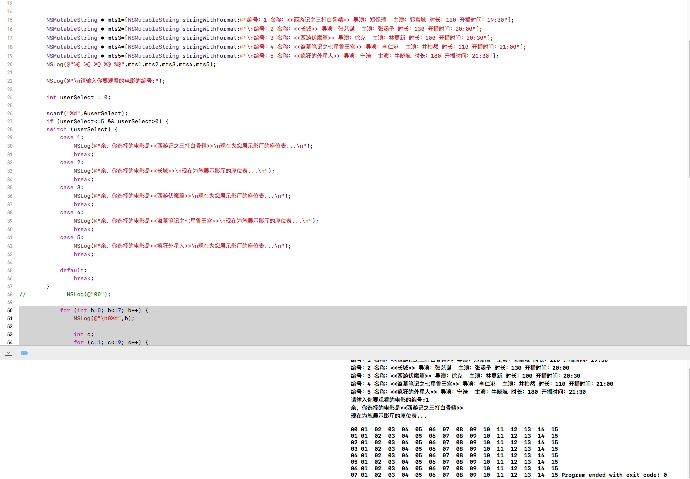This screenshot has width=690, height=479.
Task: Click the scanf userSelect code line
Action: tap(87, 113)
